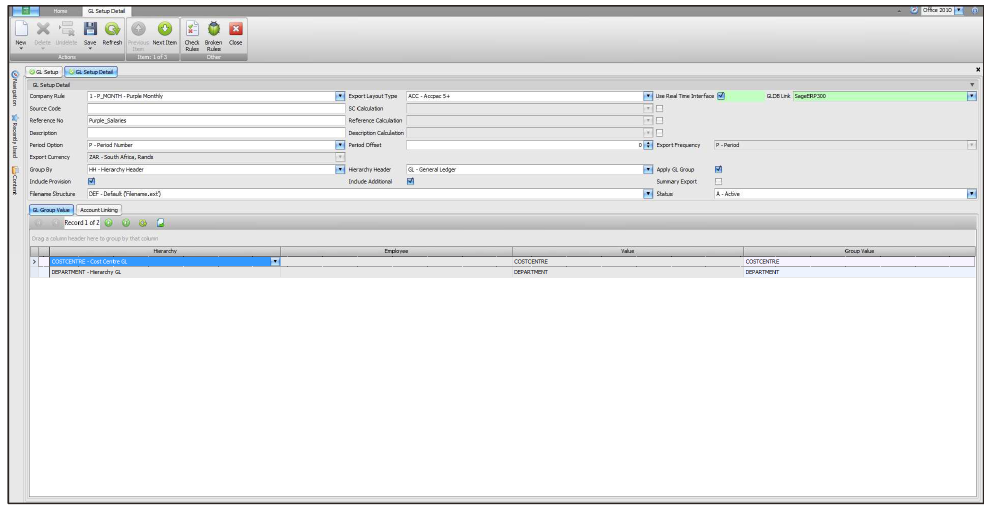984x507 pixels.
Task: Click the New document icon
Action: coord(21,28)
